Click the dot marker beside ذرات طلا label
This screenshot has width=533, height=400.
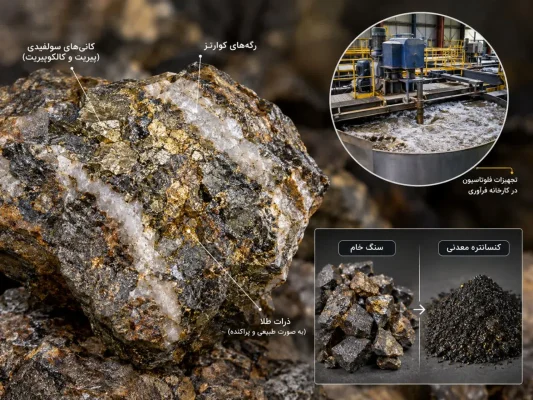260,310
